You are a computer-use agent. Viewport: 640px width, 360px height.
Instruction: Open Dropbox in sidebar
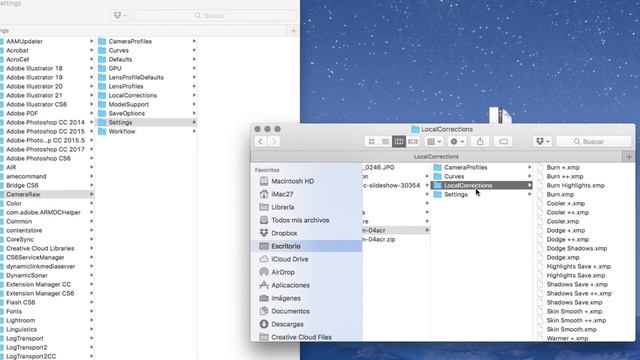click(x=284, y=233)
